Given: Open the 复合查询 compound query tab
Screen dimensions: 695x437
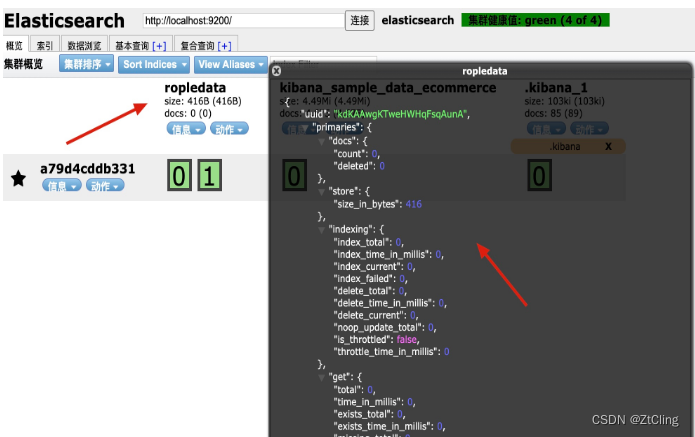Looking at the screenshot, I should coord(197,45).
